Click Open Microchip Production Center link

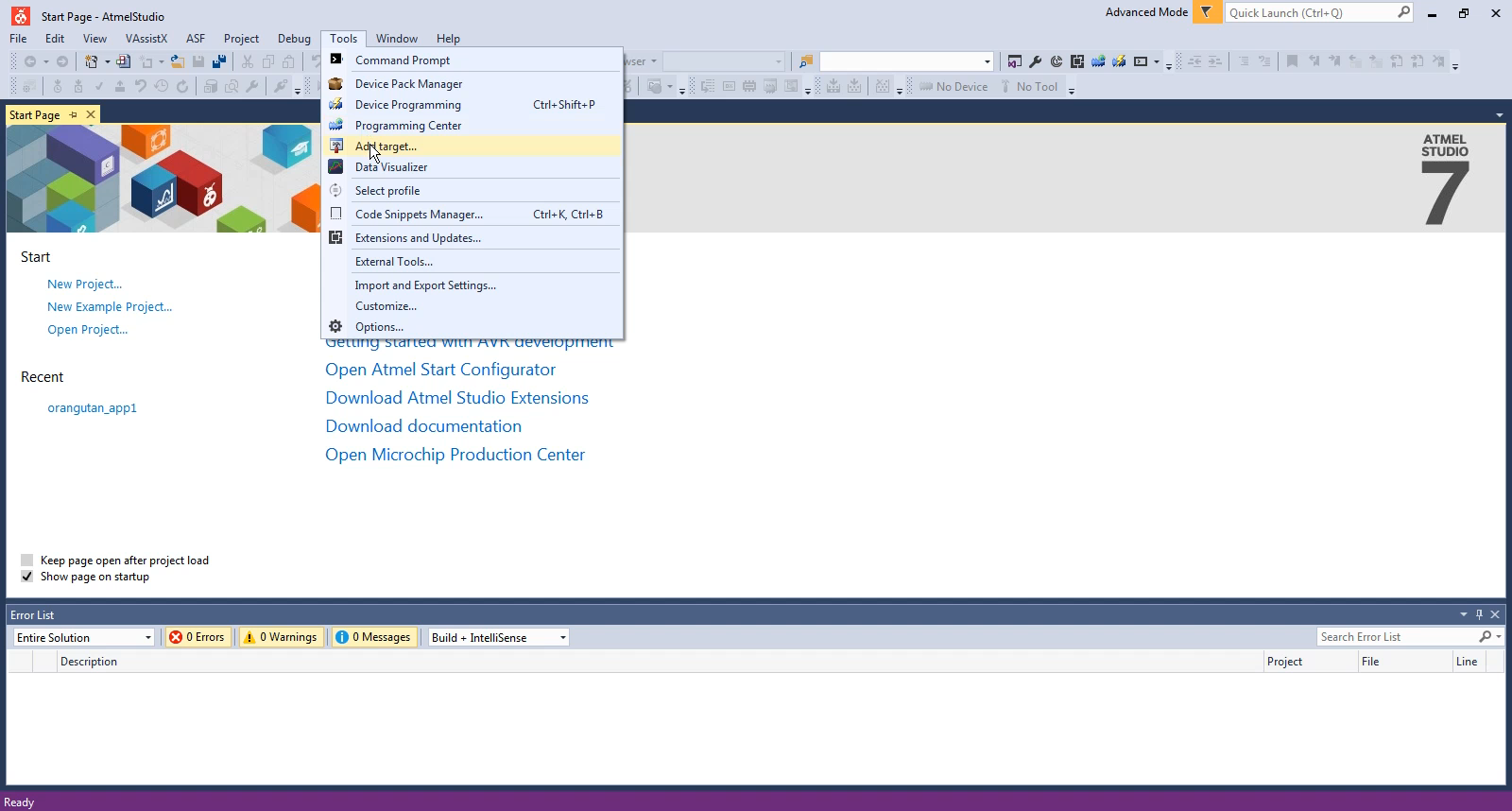pyautogui.click(x=455, y=455)
